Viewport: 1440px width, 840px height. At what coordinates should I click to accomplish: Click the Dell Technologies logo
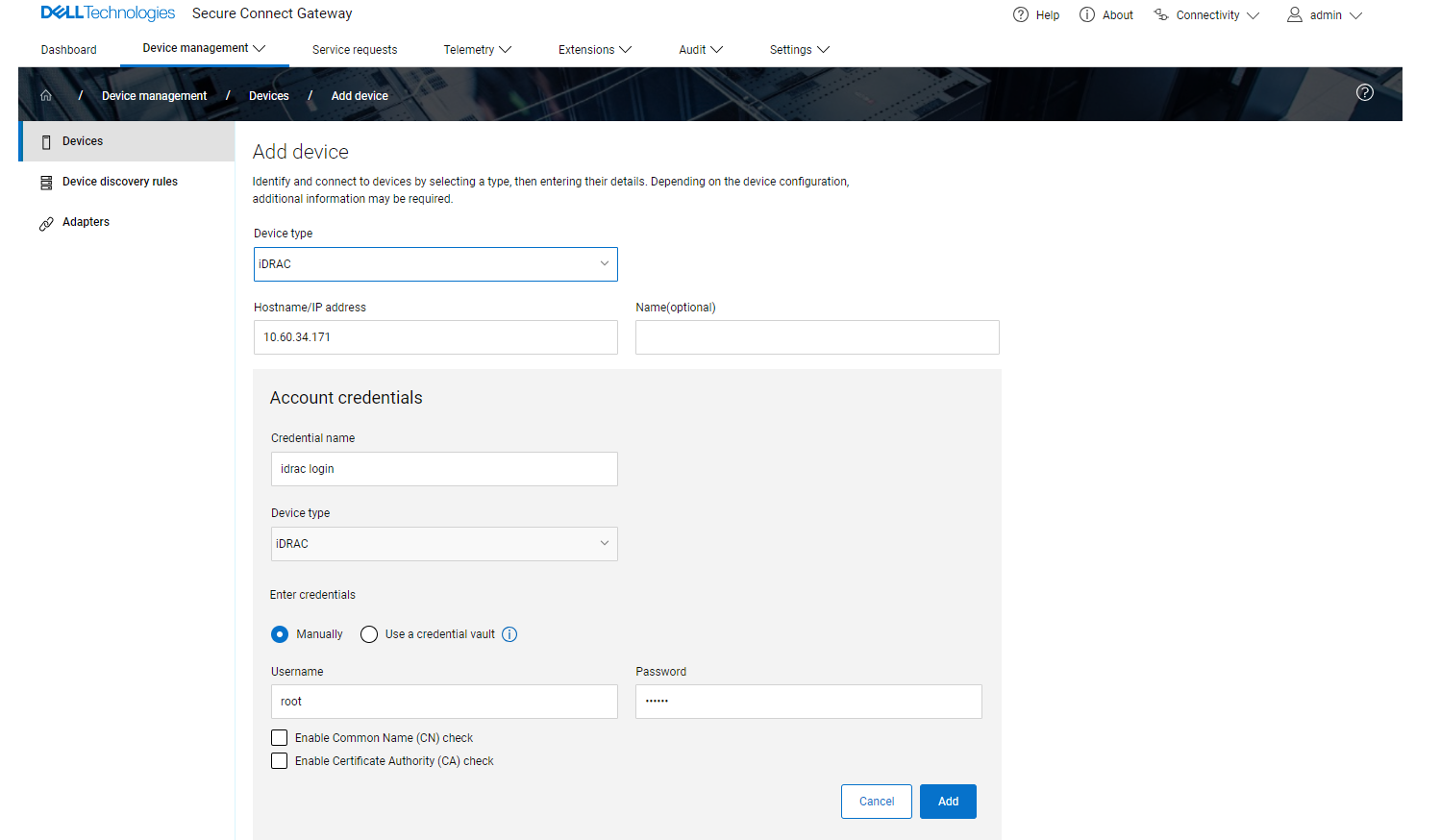pos(107,12)
